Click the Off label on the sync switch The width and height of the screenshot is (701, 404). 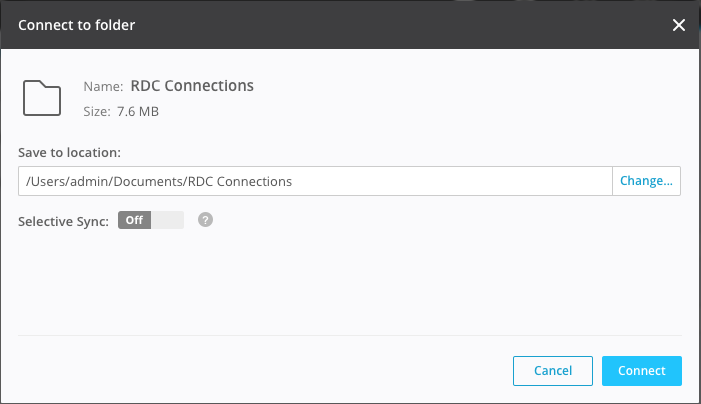pyautogui.click(x=134, y=220)
